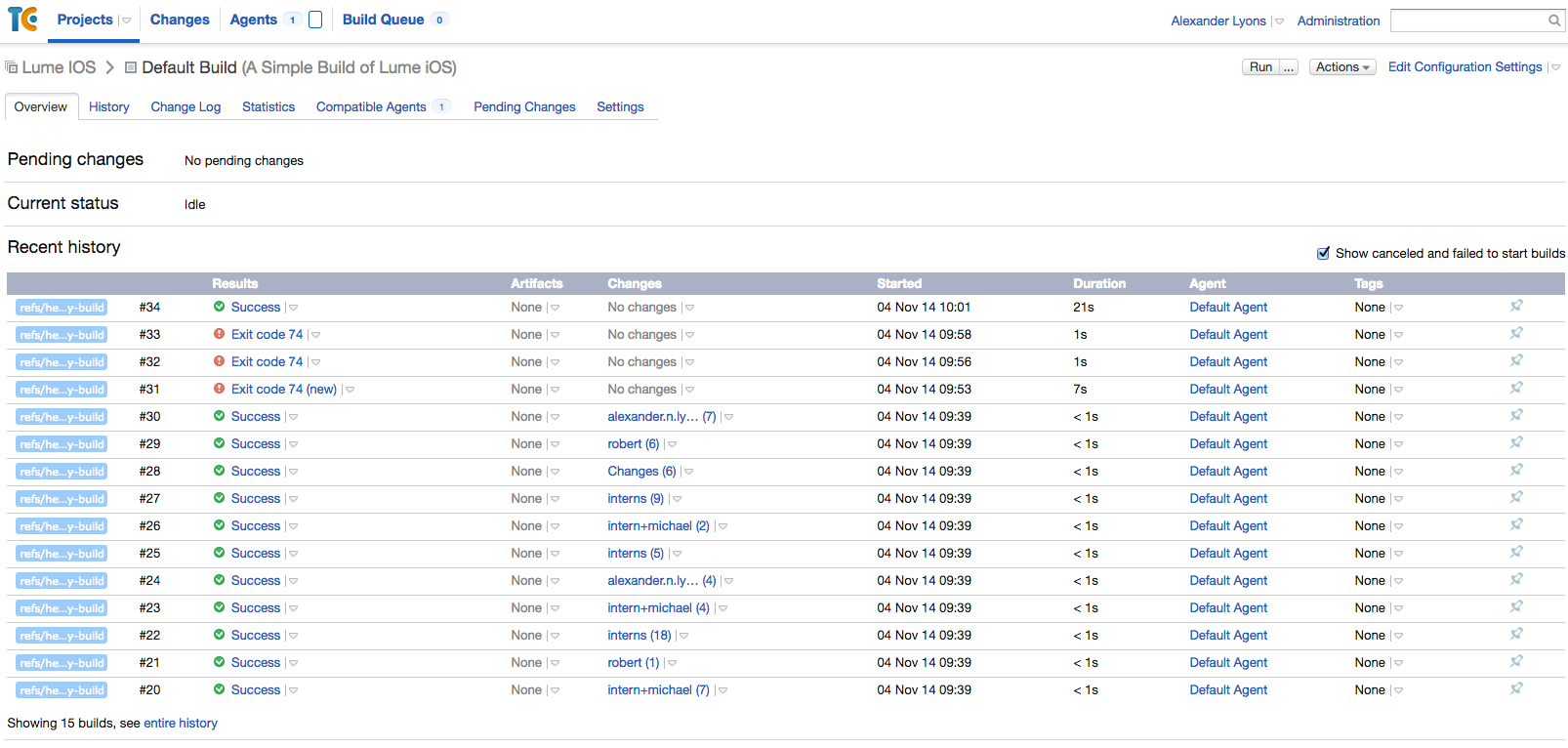Expand build #34 Success result dropdown
The image size is (1568, 748).
coord(293,308)
